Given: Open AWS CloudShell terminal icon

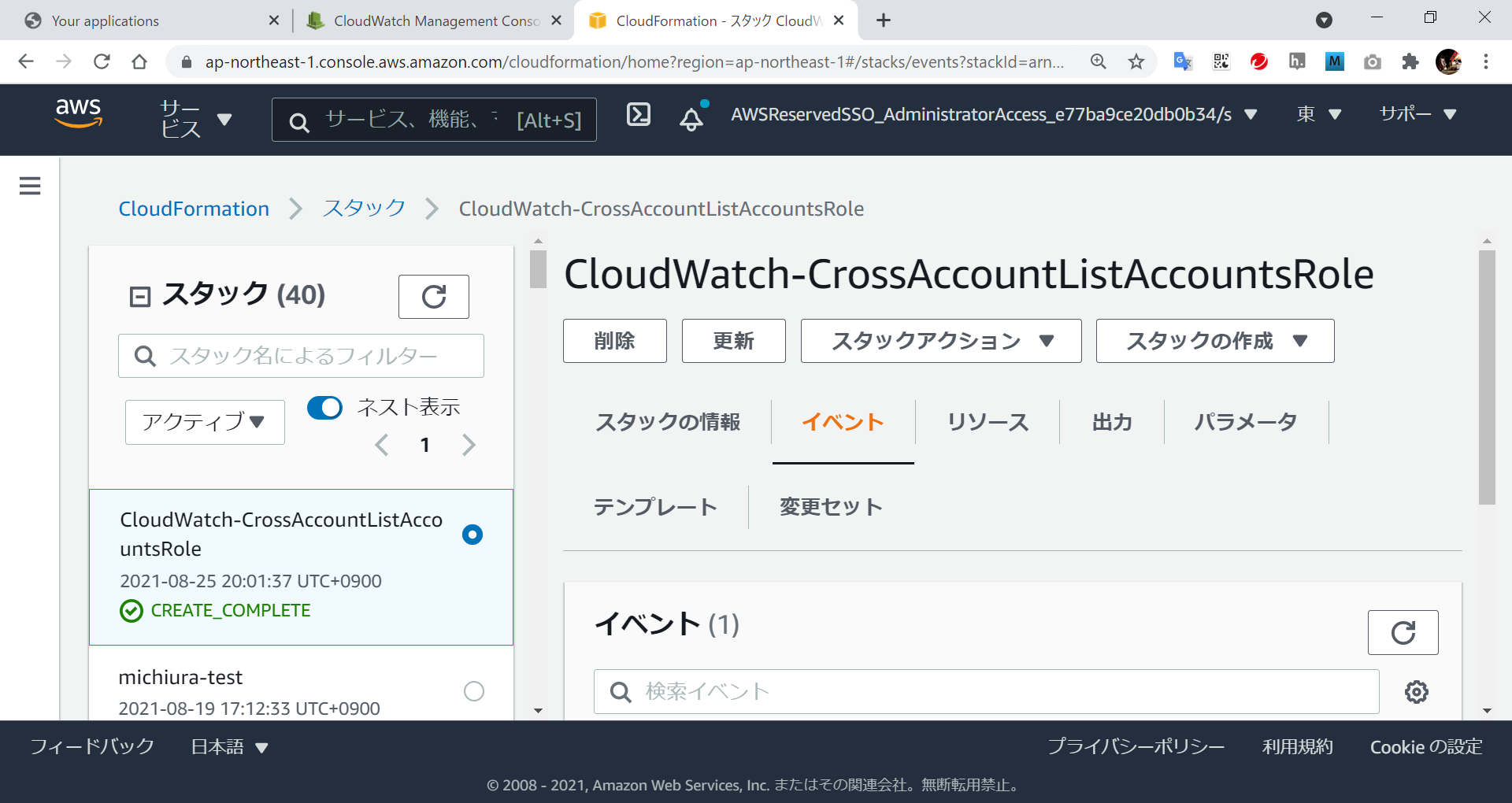Looking at the screenshot, I should click(x=638, y=115).
